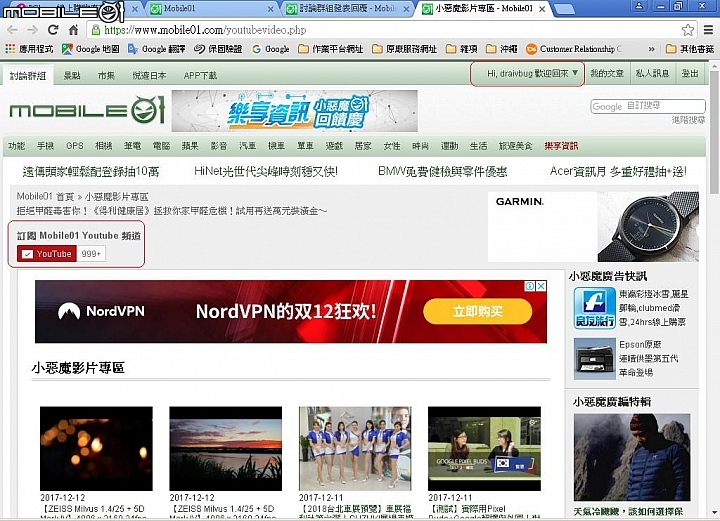
Task: Open 私人訊息 link
Action: click(652, 73)
